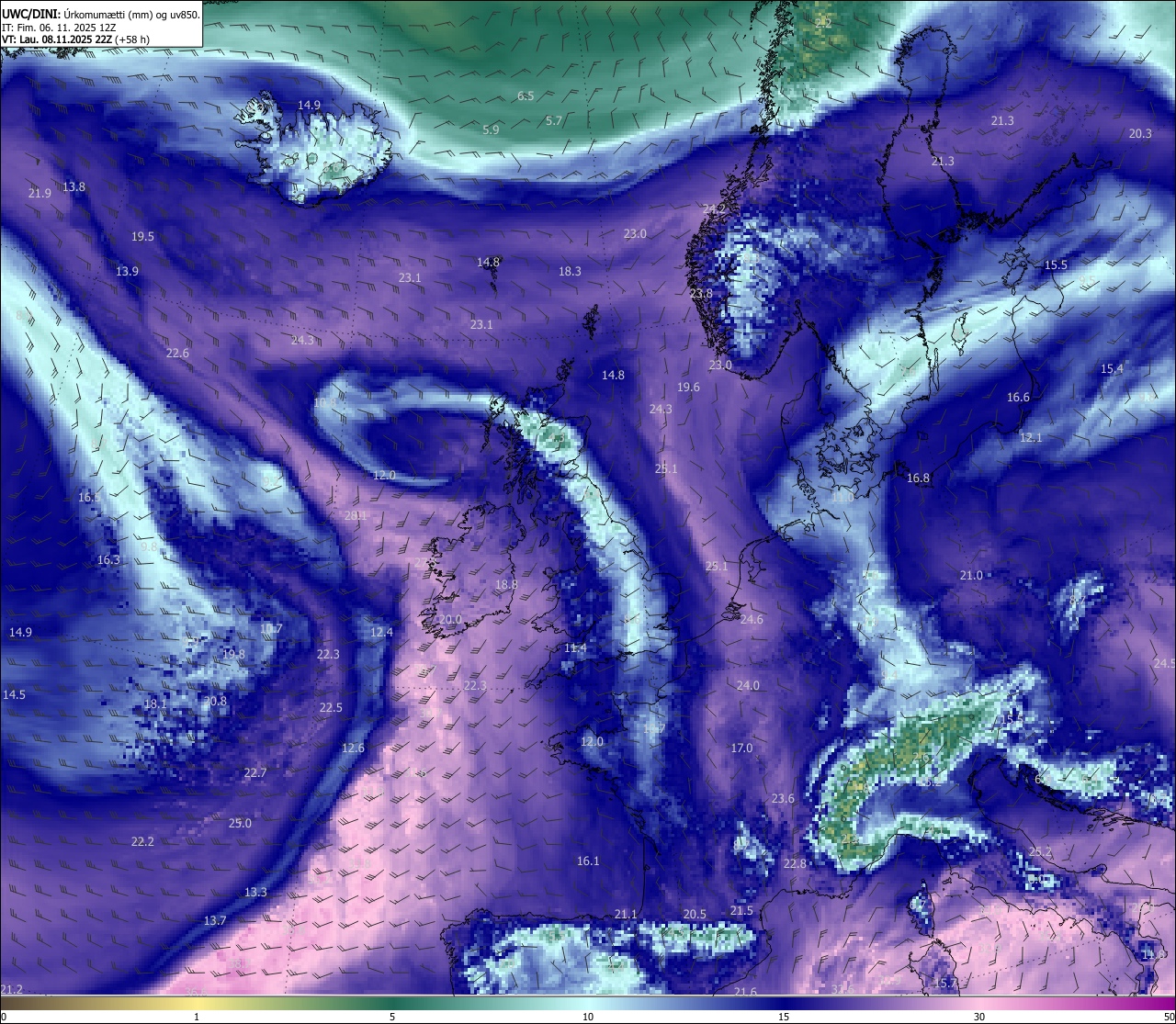The image size is (1176, 1024).
Task: Click the 17.0 value on the map
Action: (741, 748)
